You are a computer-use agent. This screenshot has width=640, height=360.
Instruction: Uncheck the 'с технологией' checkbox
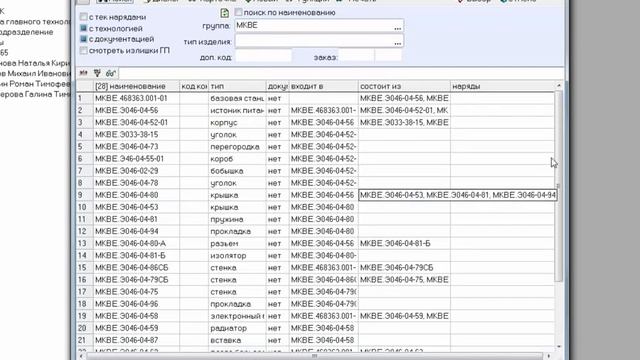click(84, 28)
